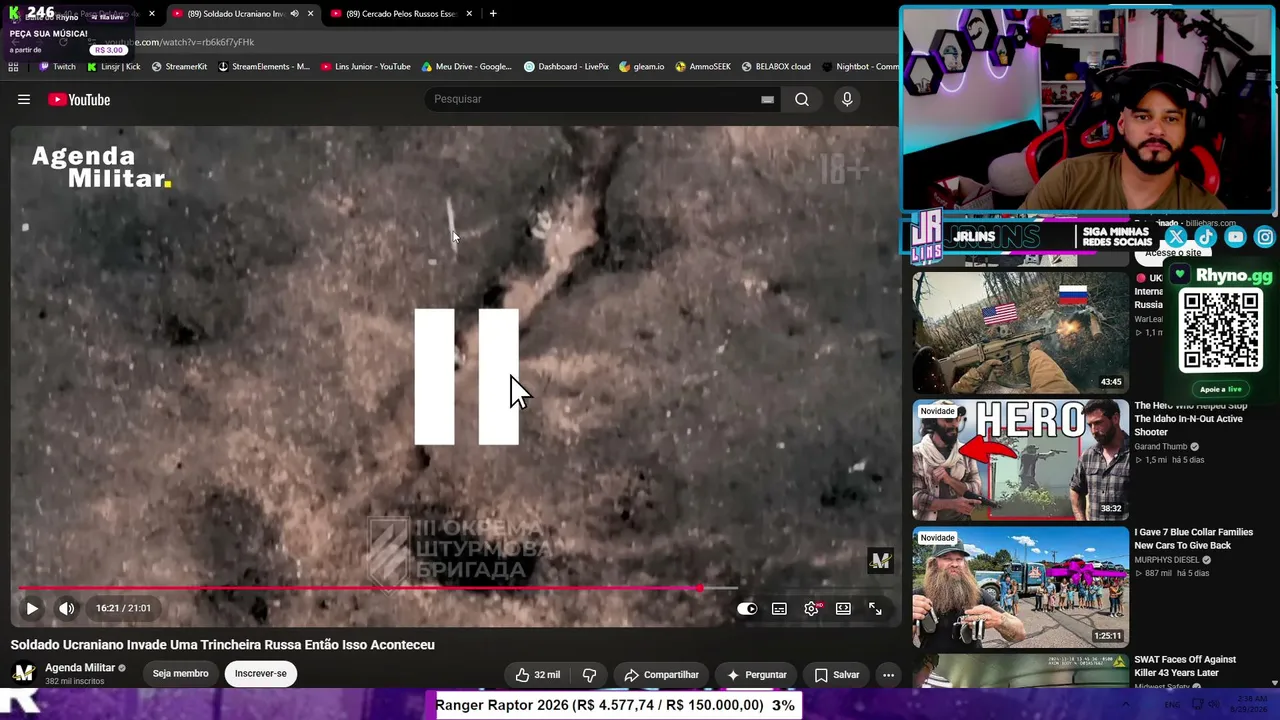Mute the Soldado Ucraniano tab audio icon

(x=294, y=14)
